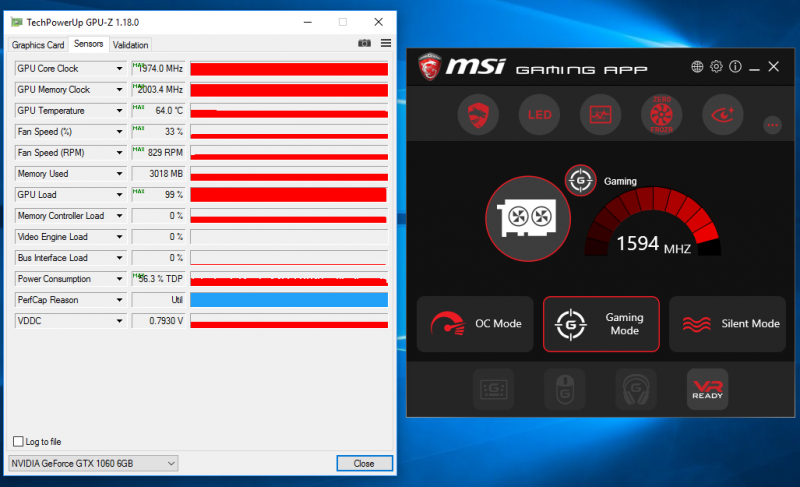
Task: Click the gaming mouse icon
Action: (x=565, y=390)
